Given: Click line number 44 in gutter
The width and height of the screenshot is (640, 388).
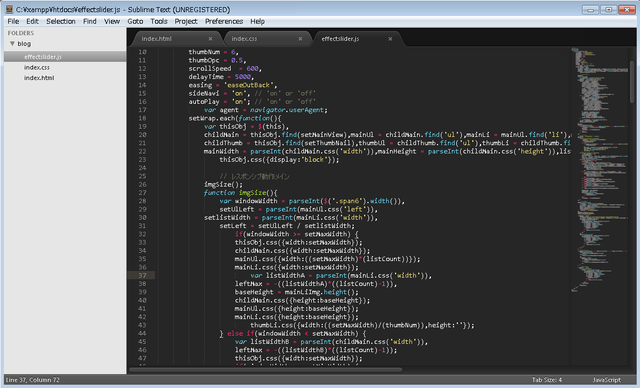Looking at the screenshot, I should (142, 333).
